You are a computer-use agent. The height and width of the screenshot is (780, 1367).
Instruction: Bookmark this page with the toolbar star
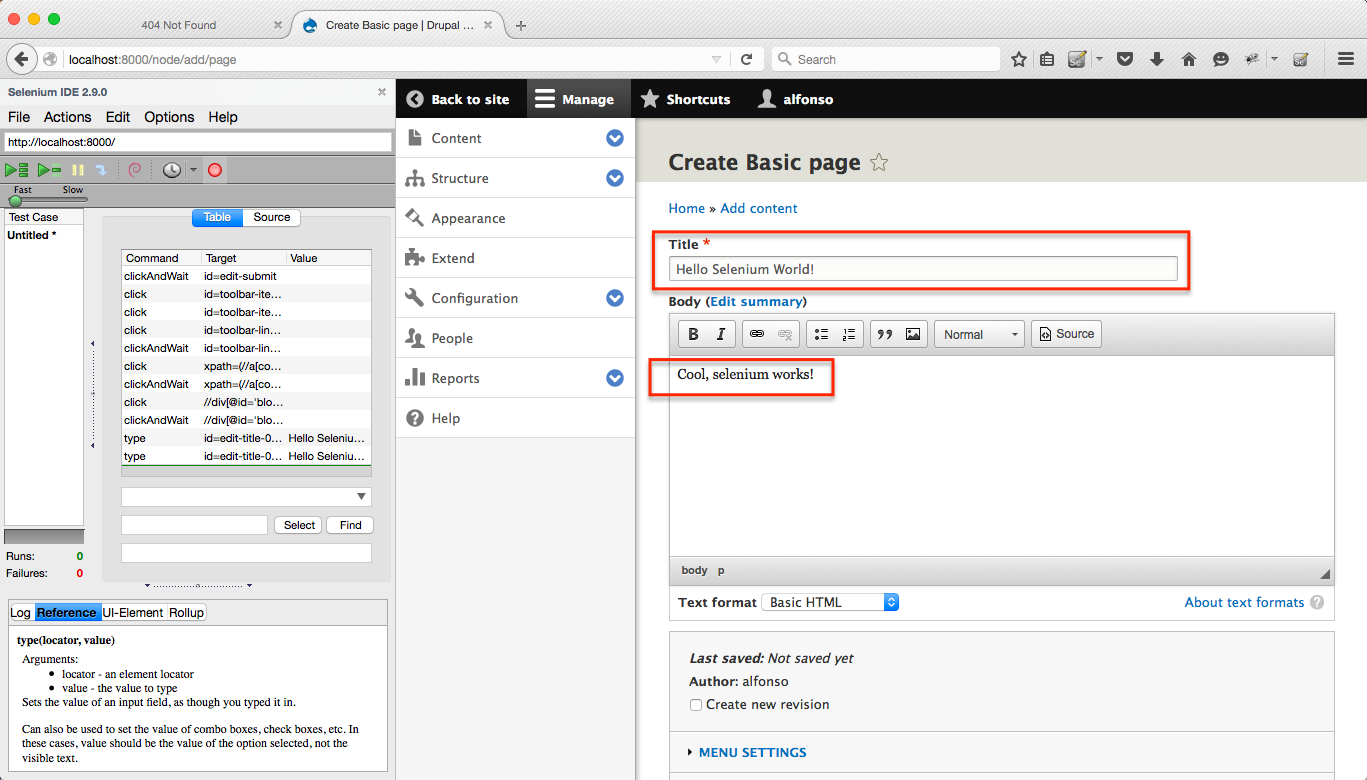tap(1019, 60)
